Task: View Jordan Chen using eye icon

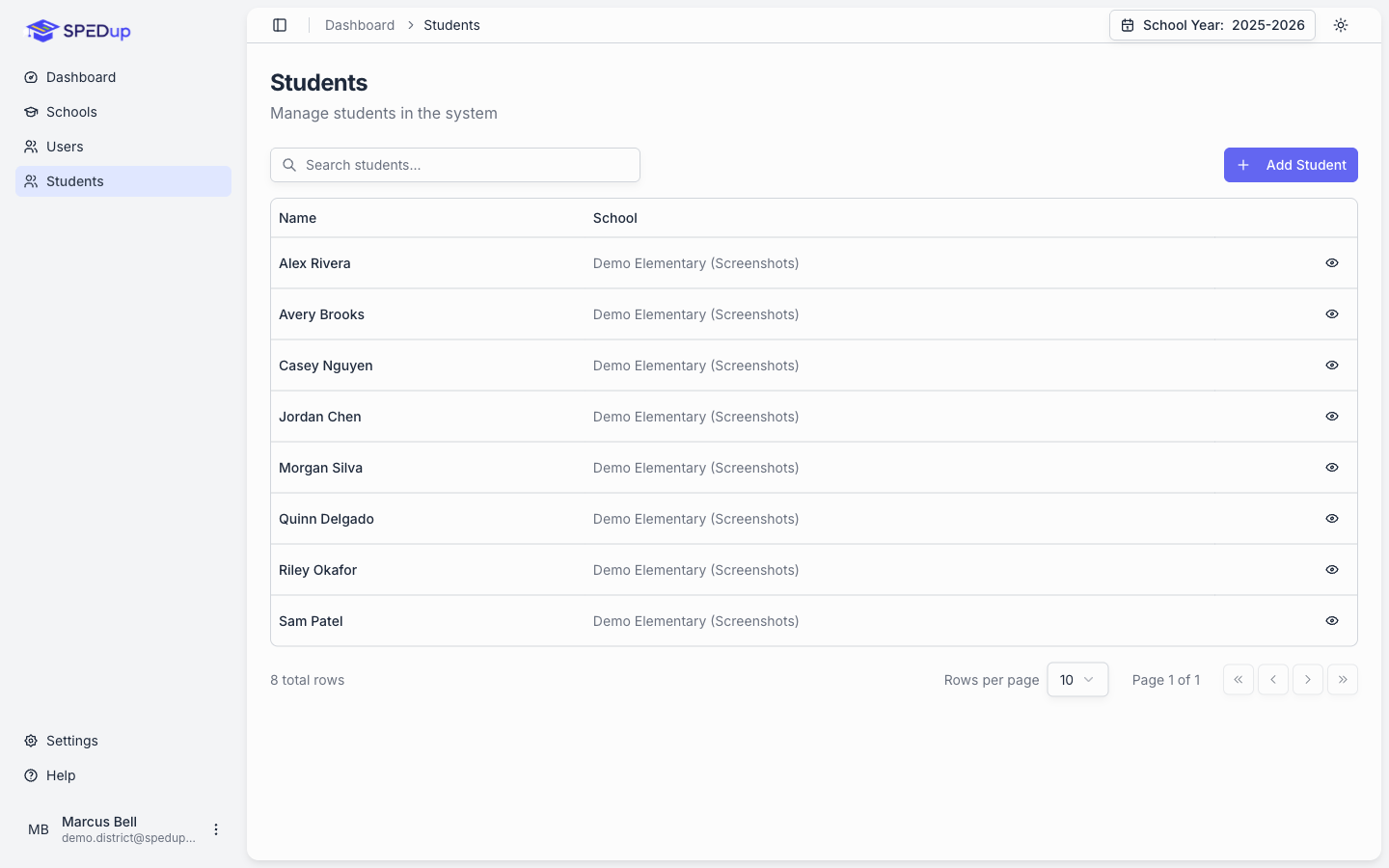Action: 1332,417
